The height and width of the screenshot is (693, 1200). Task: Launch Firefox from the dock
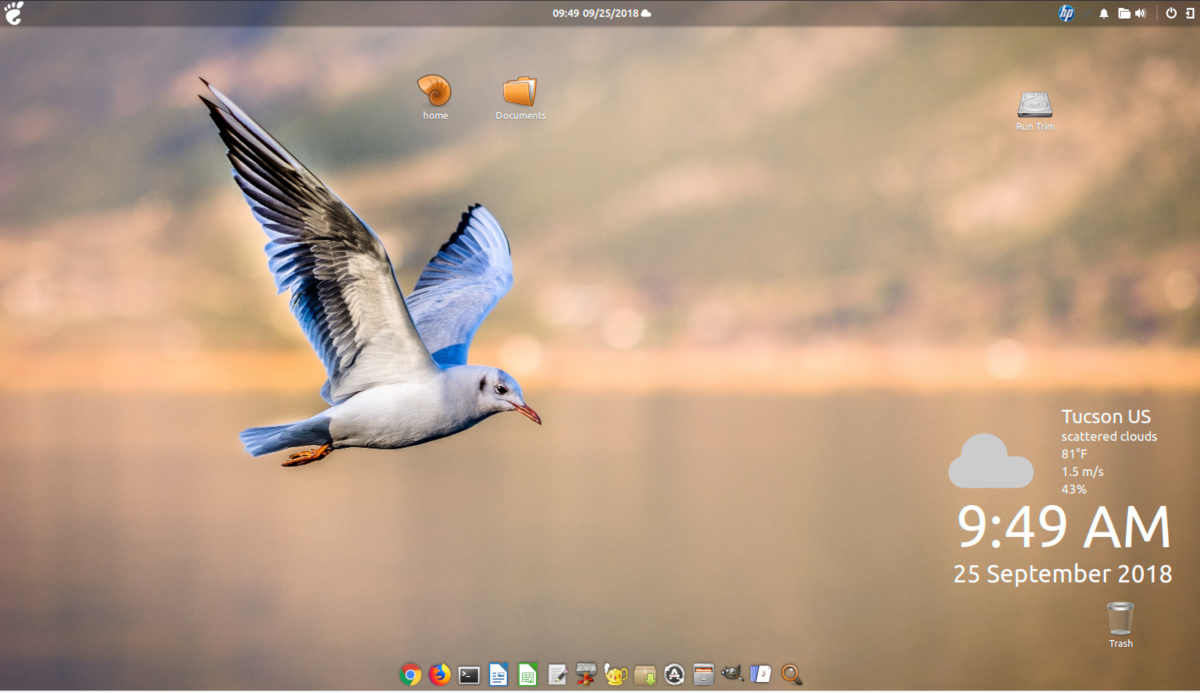point(440,675)
